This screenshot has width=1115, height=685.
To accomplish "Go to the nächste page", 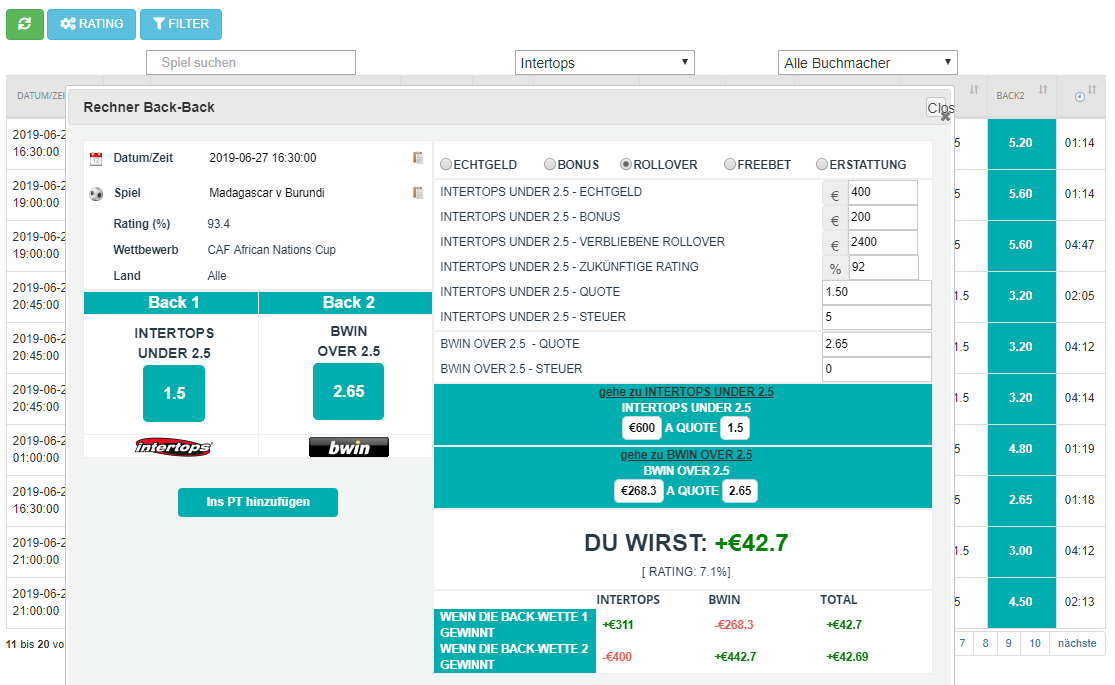I will pos(1077,644).
